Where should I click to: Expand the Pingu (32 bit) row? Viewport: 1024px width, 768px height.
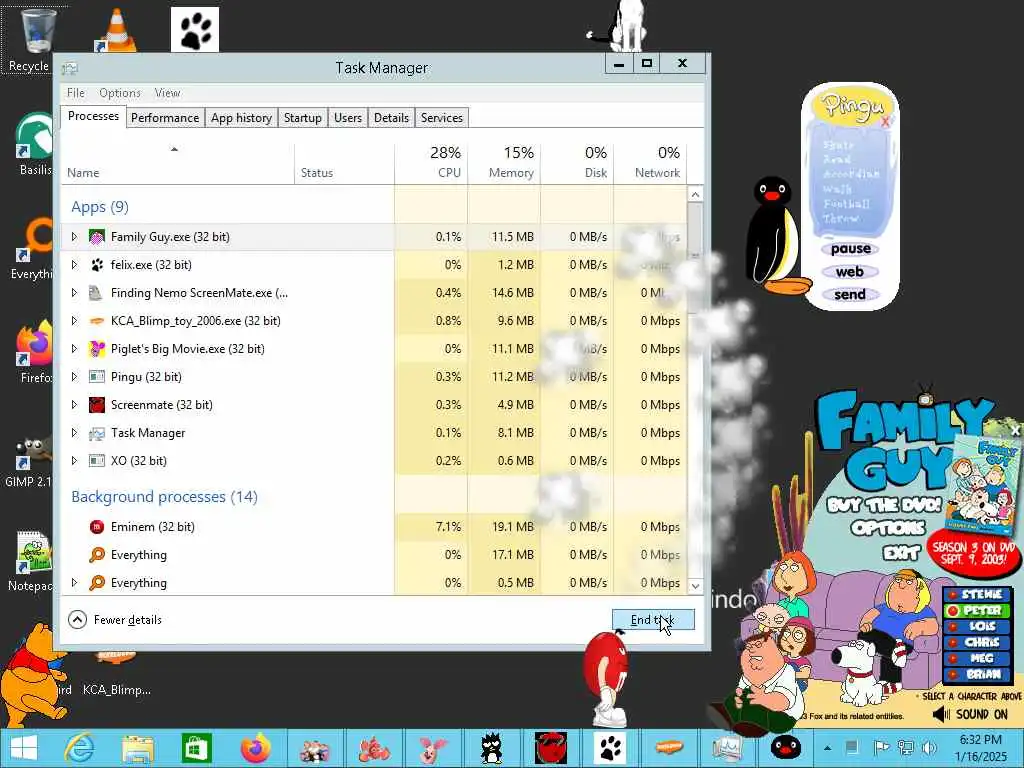point(74,377)
